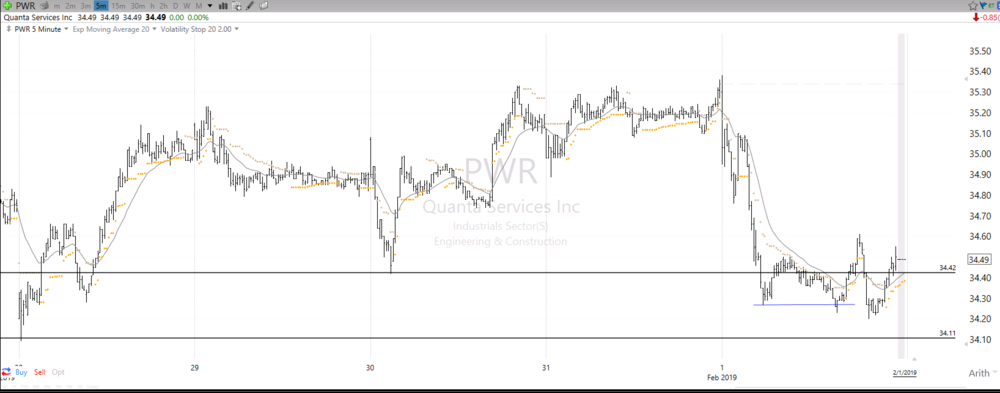The image size is (1000, 393).
Task: Click the 2/1/2019 date label
Action: tap(904, 372)
